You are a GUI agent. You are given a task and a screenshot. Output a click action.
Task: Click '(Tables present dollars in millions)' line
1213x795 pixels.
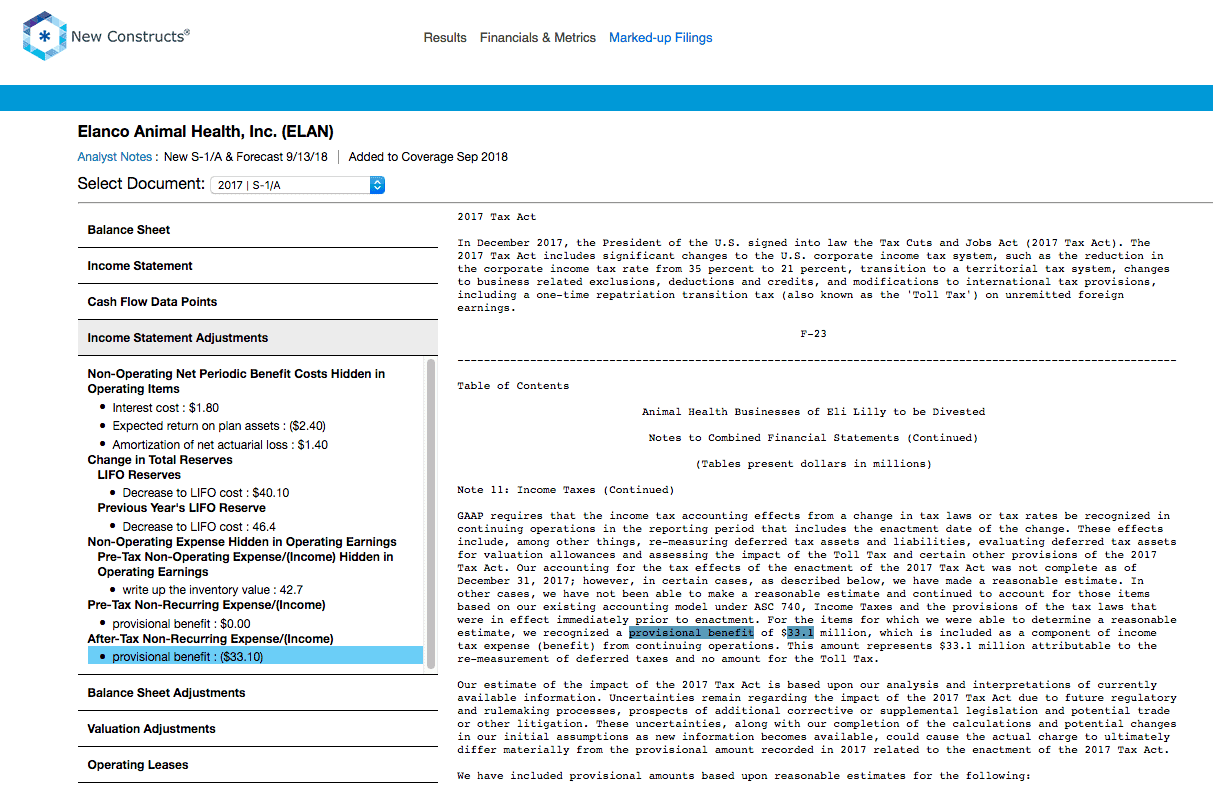click(x=813, y=464)
